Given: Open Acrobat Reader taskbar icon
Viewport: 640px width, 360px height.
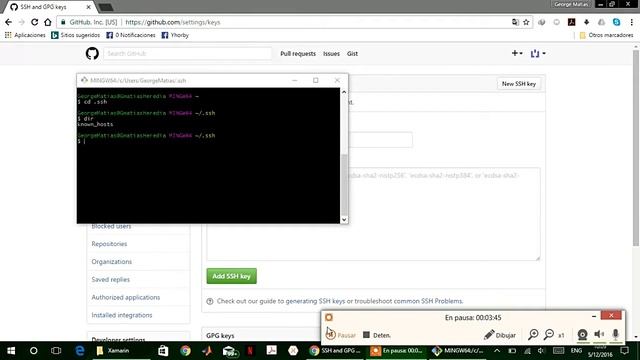Looking at the screenshot, I should point(271,351).
